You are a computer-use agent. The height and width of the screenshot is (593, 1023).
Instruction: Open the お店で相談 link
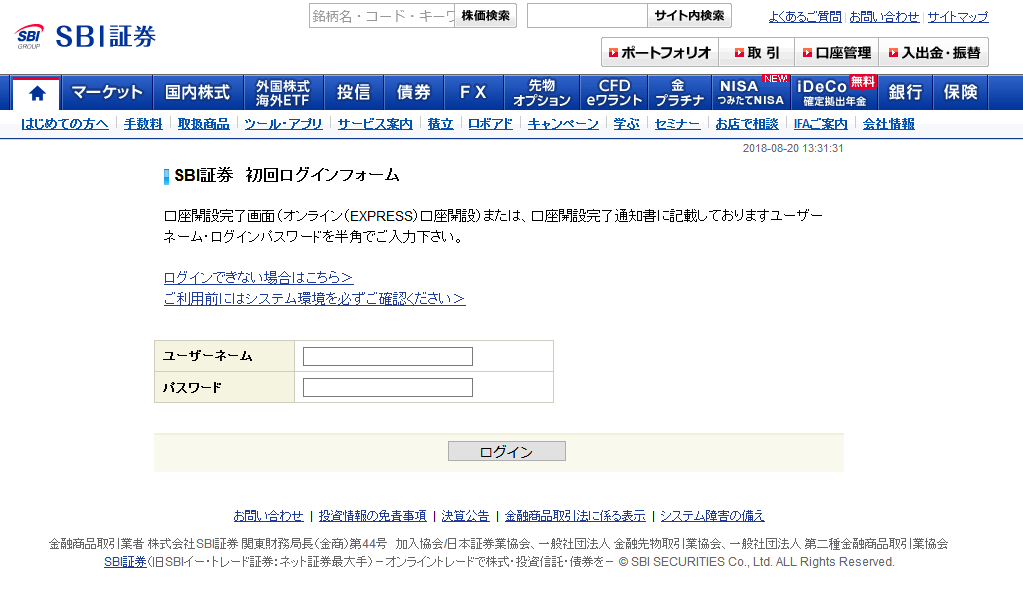(747, 124)
